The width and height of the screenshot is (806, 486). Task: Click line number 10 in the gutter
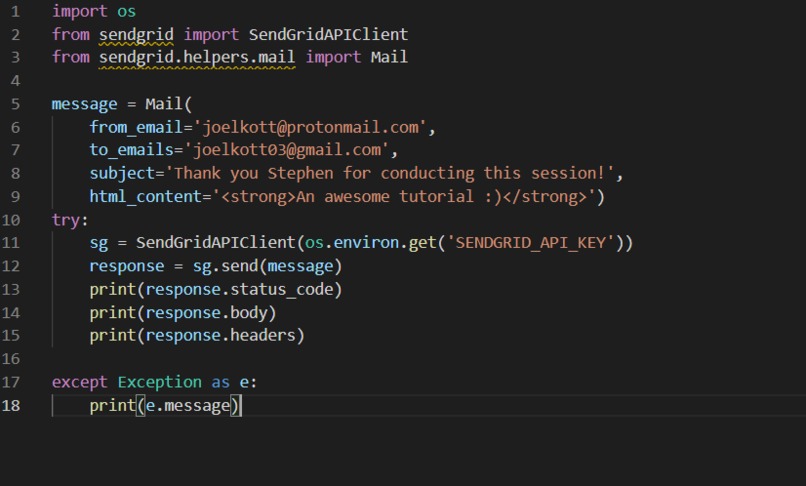tap(11, 220)
